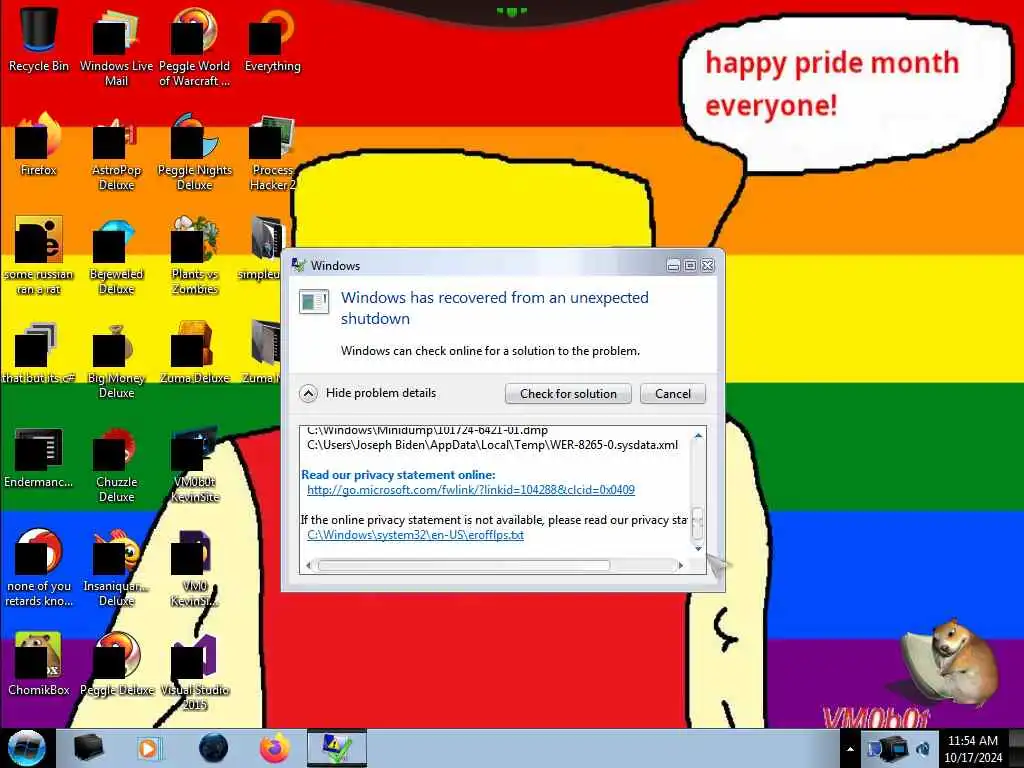Click 'Read our privacy statement online:' text

click(398, 475)
